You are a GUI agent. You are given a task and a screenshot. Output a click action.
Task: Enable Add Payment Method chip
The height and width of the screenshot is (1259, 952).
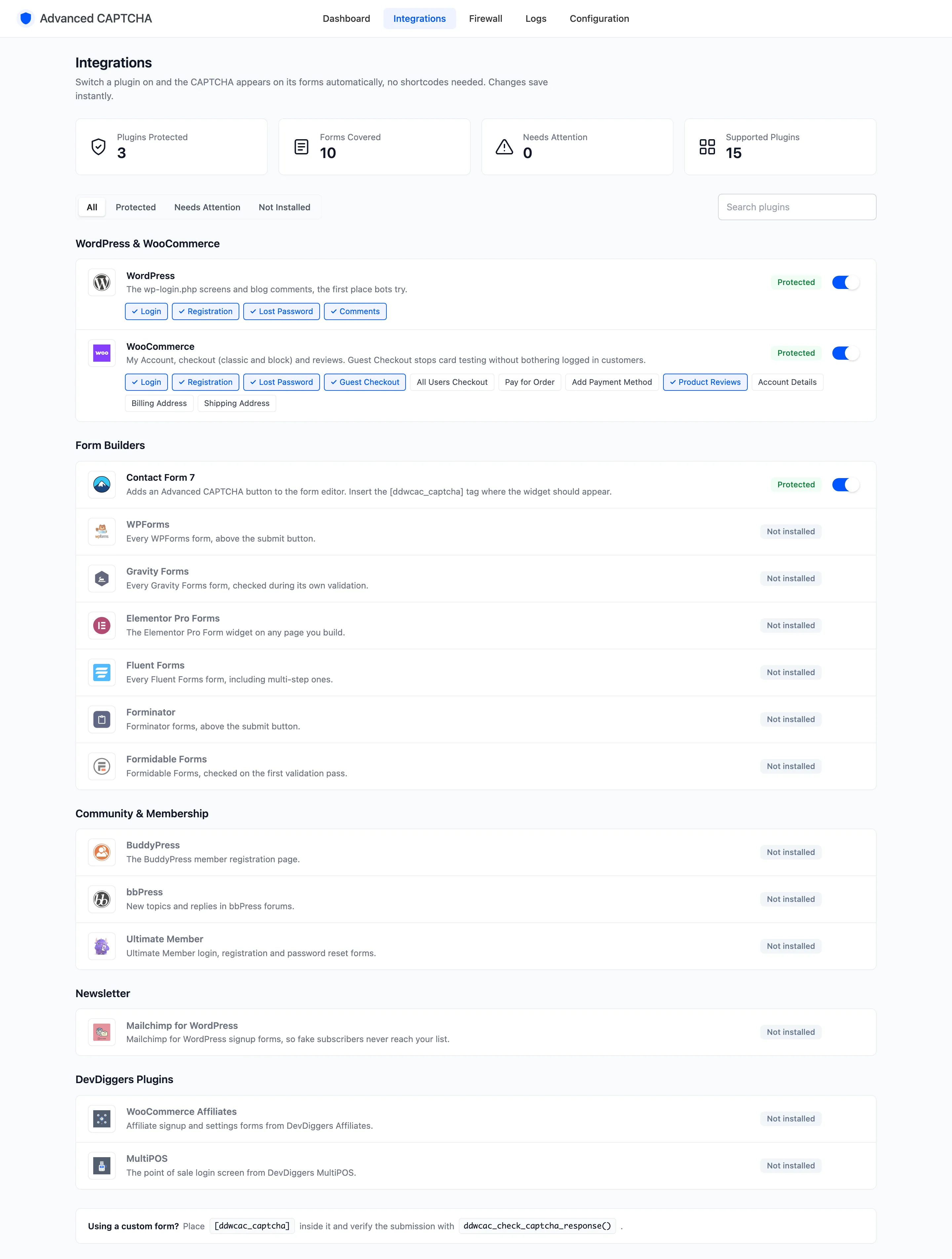tap(612, 382)
